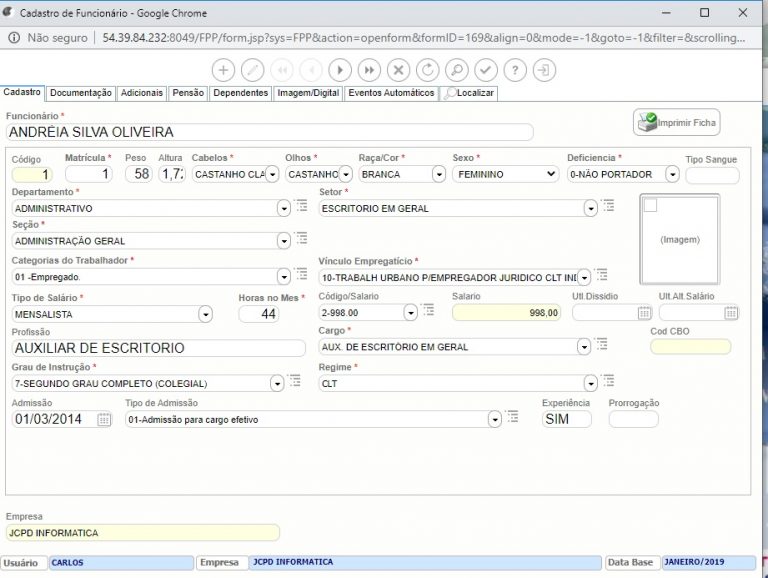Click the delete record X icon
This screenshot has width=768, height=578.
pyautogui.click(x=398, y=70)
